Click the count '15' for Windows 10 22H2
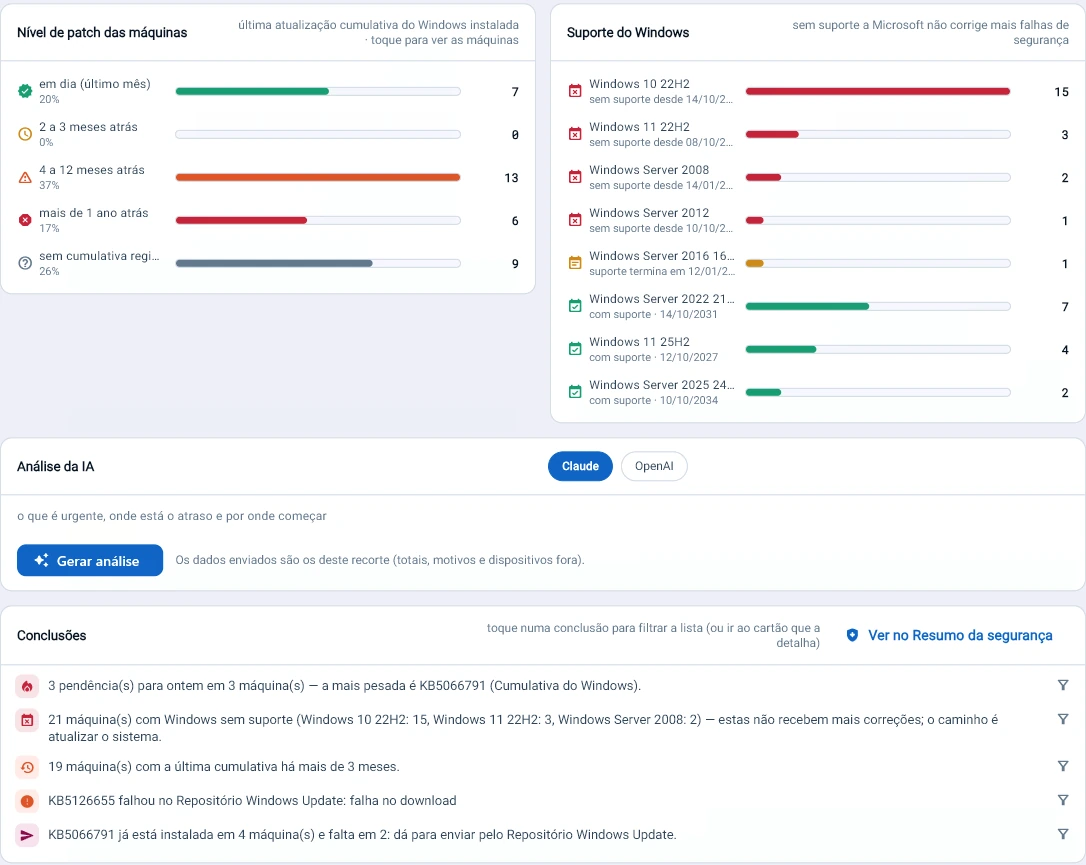The width and height of the screenshot is (1086, 865). pos(1061,92)
